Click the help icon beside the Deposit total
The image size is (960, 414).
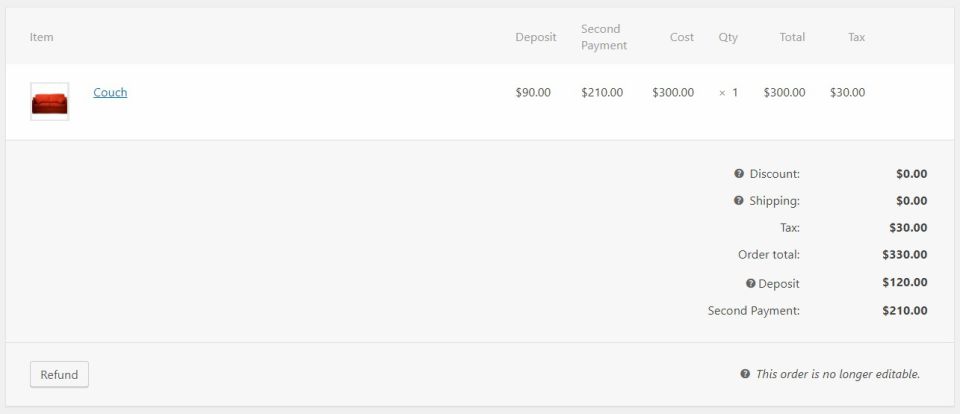coord(751,284)
